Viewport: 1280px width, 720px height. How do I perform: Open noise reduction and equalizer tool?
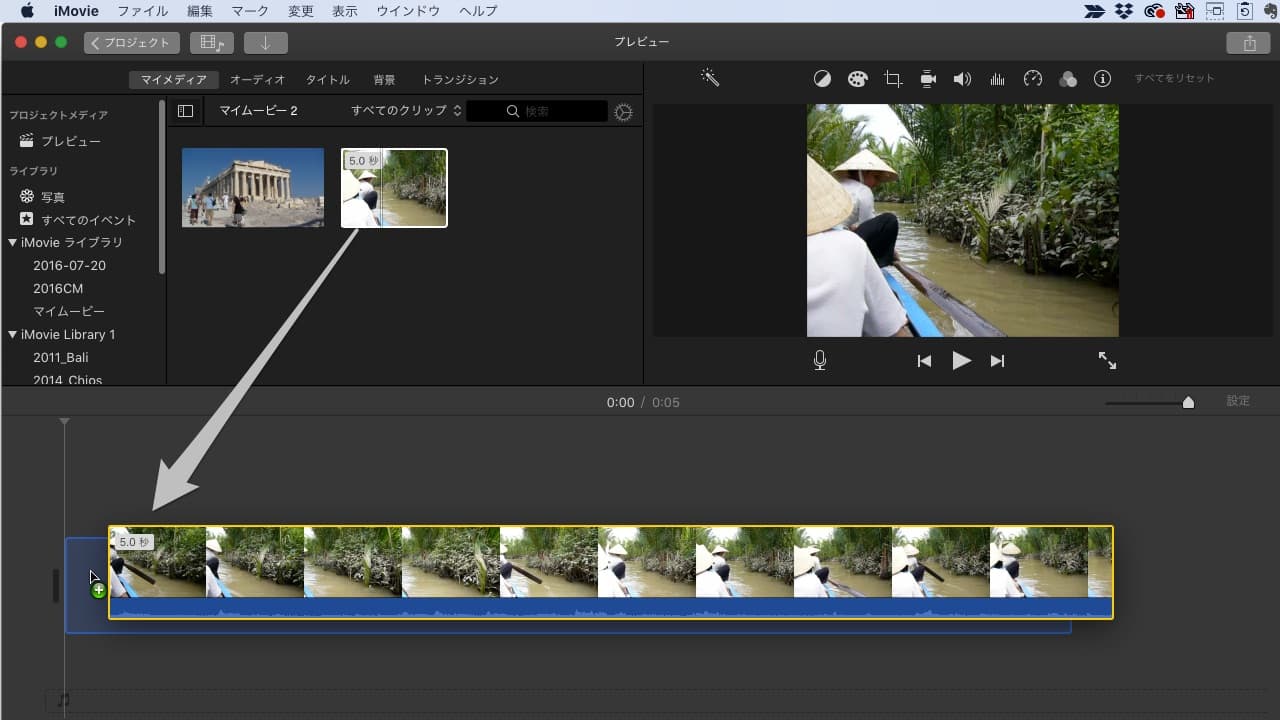(997, 79)
